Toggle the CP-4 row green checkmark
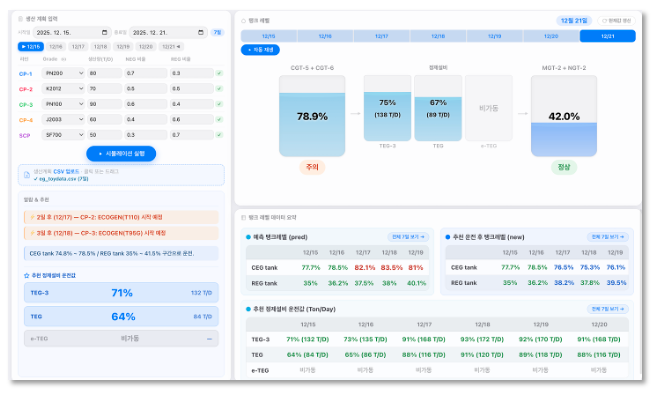Viewport: 659px width, 403px height. point(219,119)
